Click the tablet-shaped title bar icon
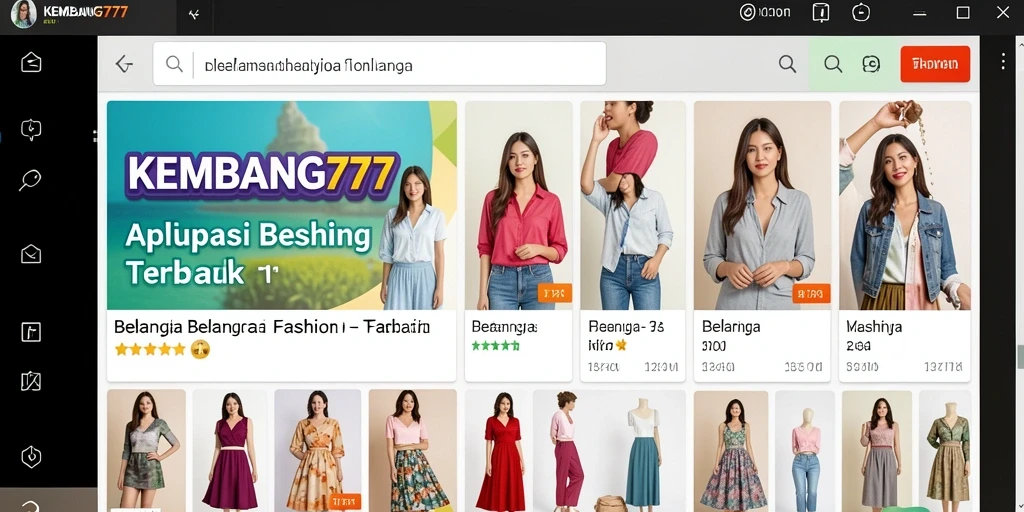Image resolution: width=1024 pixels, height=512 pixels. pos(820,12)
